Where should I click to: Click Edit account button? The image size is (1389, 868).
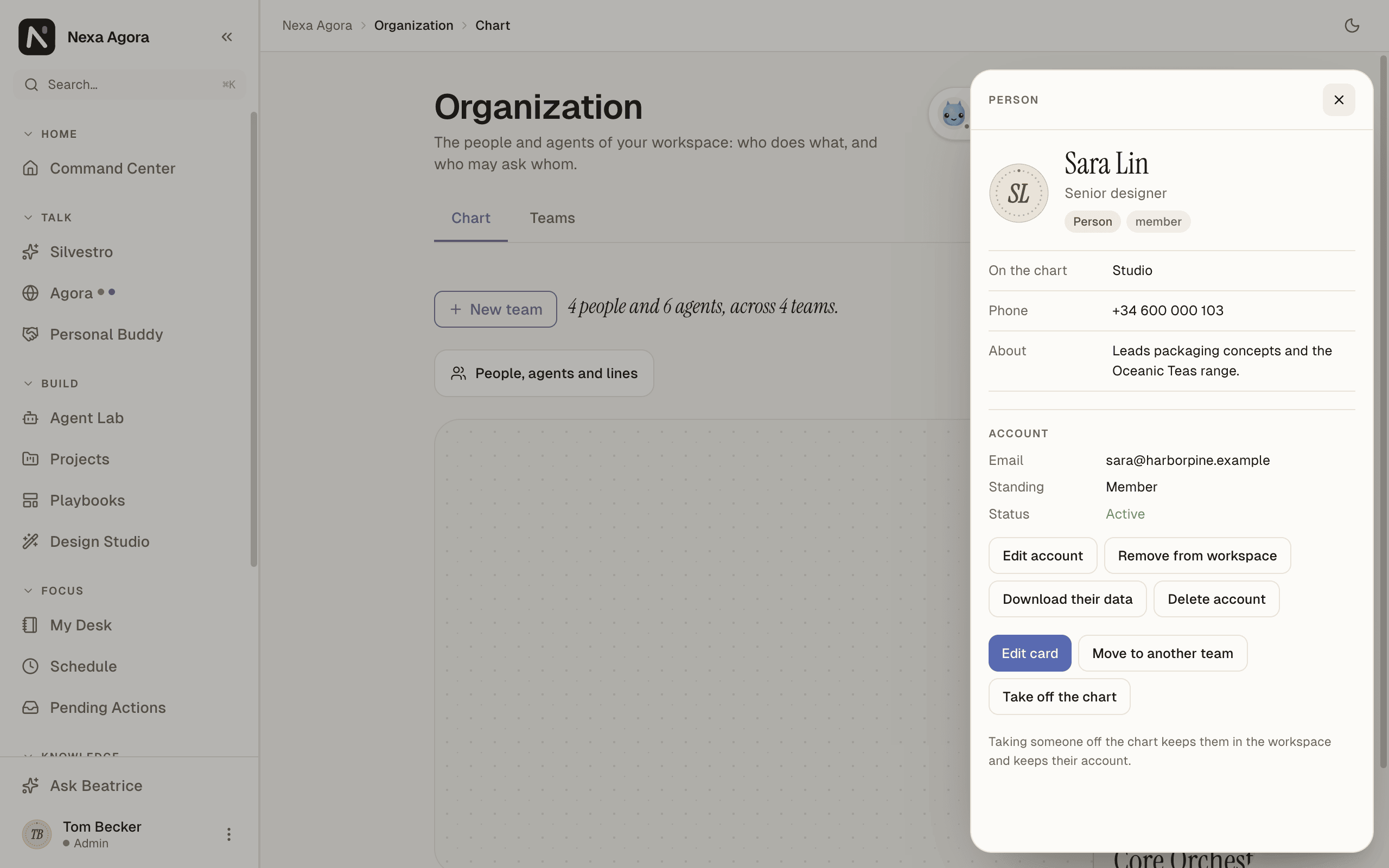1042,556
